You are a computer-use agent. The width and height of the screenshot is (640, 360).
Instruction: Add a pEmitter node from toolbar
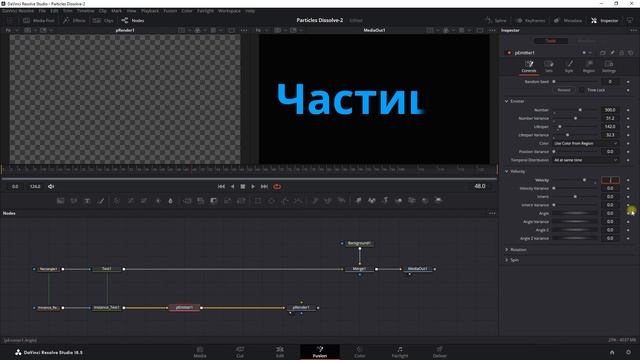(315, 201)
